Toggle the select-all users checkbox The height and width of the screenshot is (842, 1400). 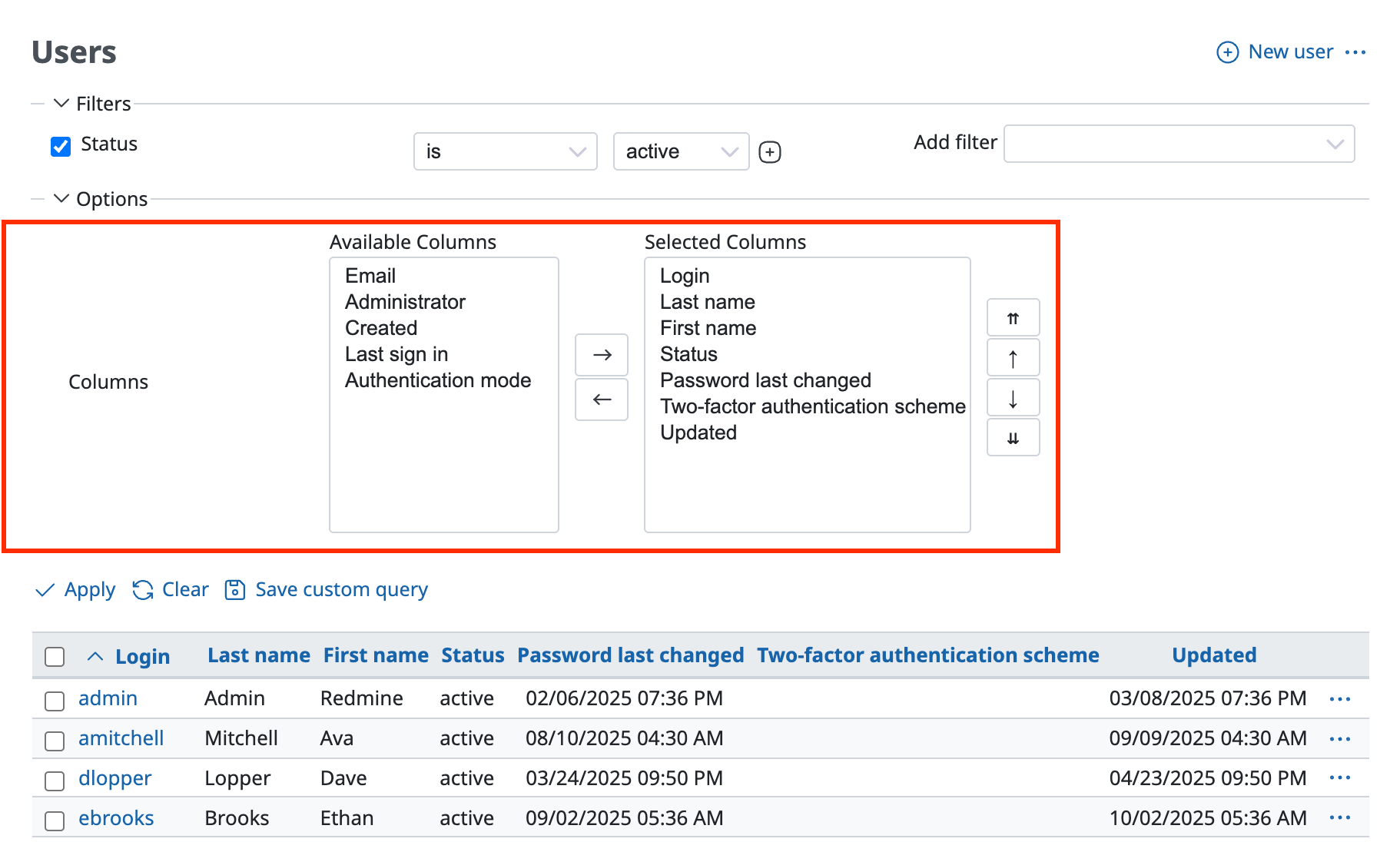55,657
